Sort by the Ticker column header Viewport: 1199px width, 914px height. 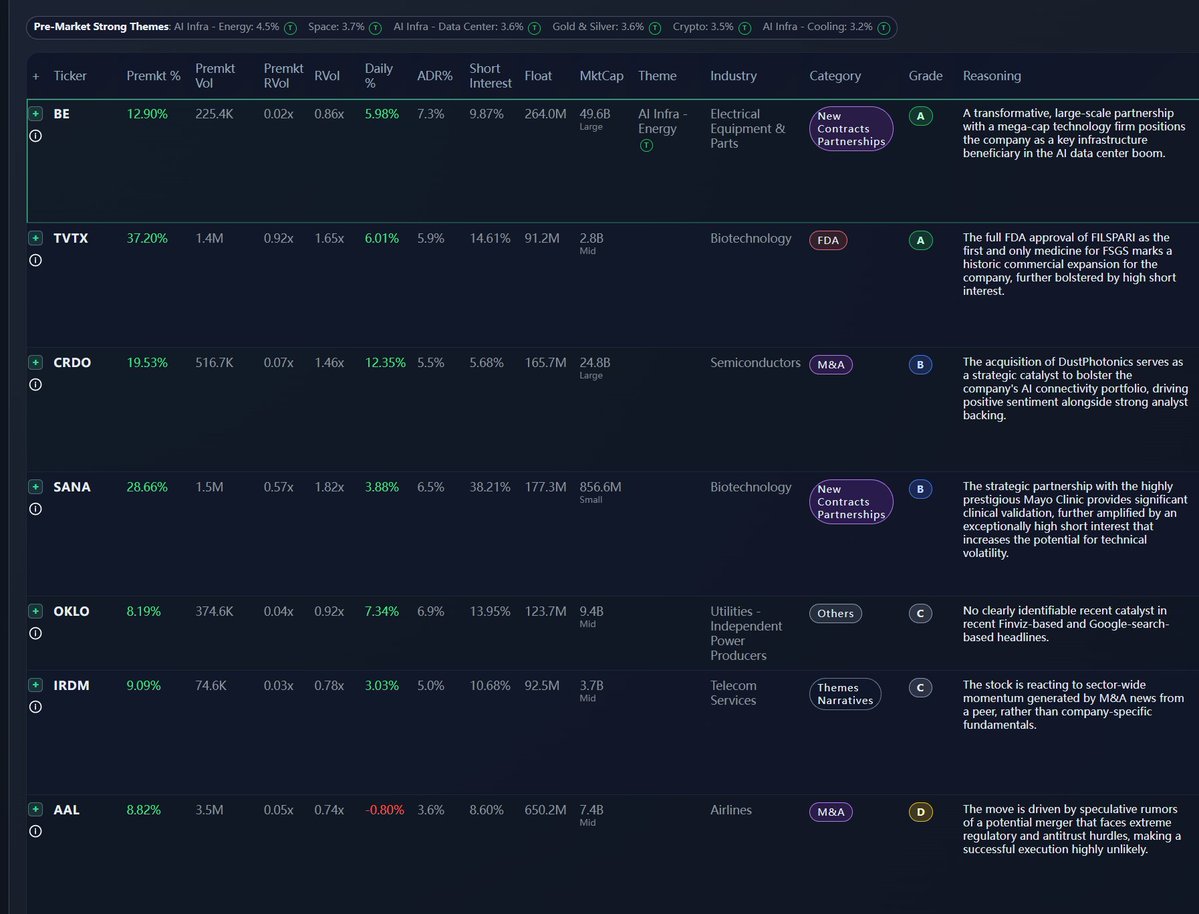tap(70, 76)
